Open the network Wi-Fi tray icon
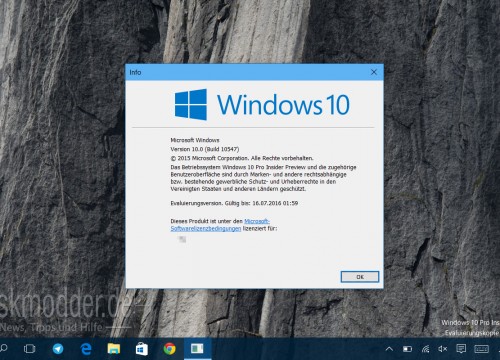The image size is (500, 360). tap(425, 349)
